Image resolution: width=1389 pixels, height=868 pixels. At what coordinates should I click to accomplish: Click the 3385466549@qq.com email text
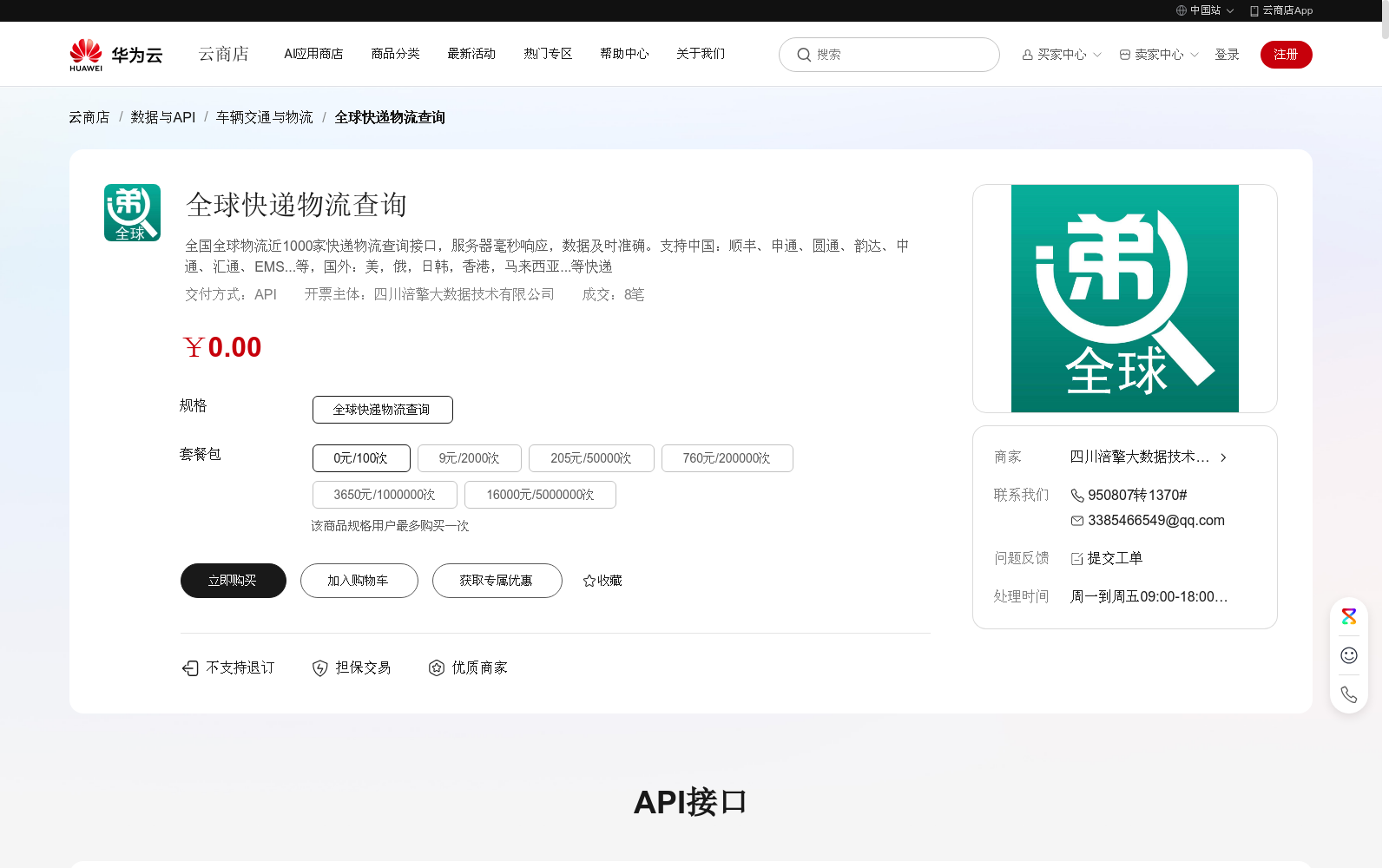pos(1156,521)
